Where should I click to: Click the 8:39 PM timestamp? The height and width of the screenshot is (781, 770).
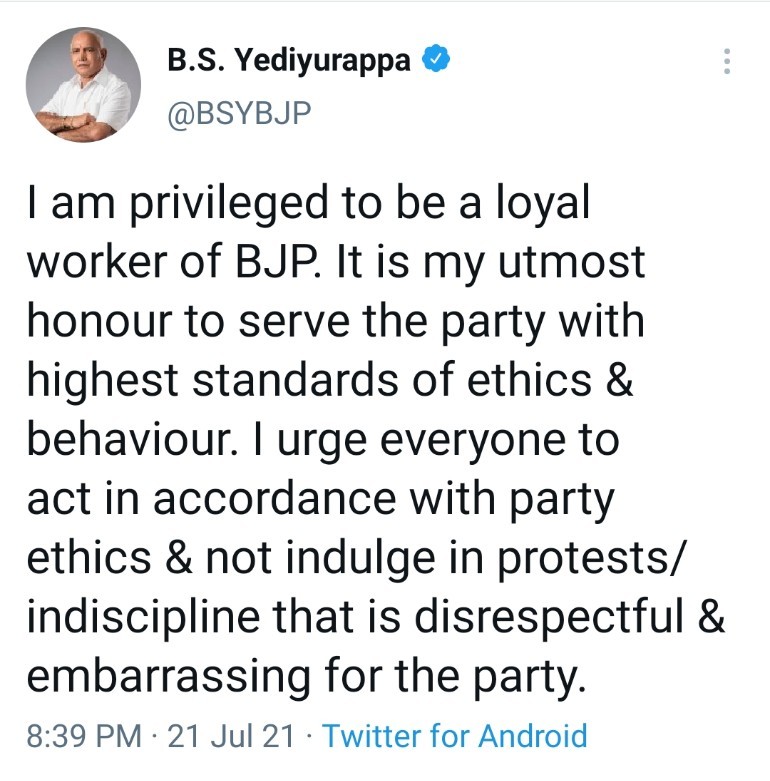point(84,737)
